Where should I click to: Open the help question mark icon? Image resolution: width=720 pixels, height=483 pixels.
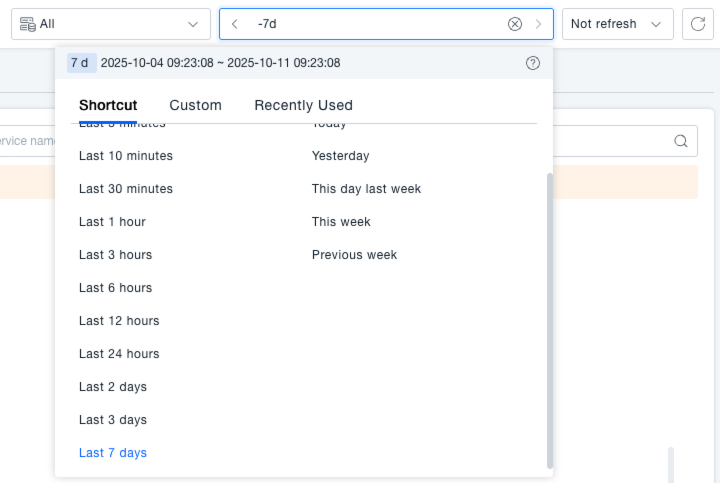click(x=533, y=63)
